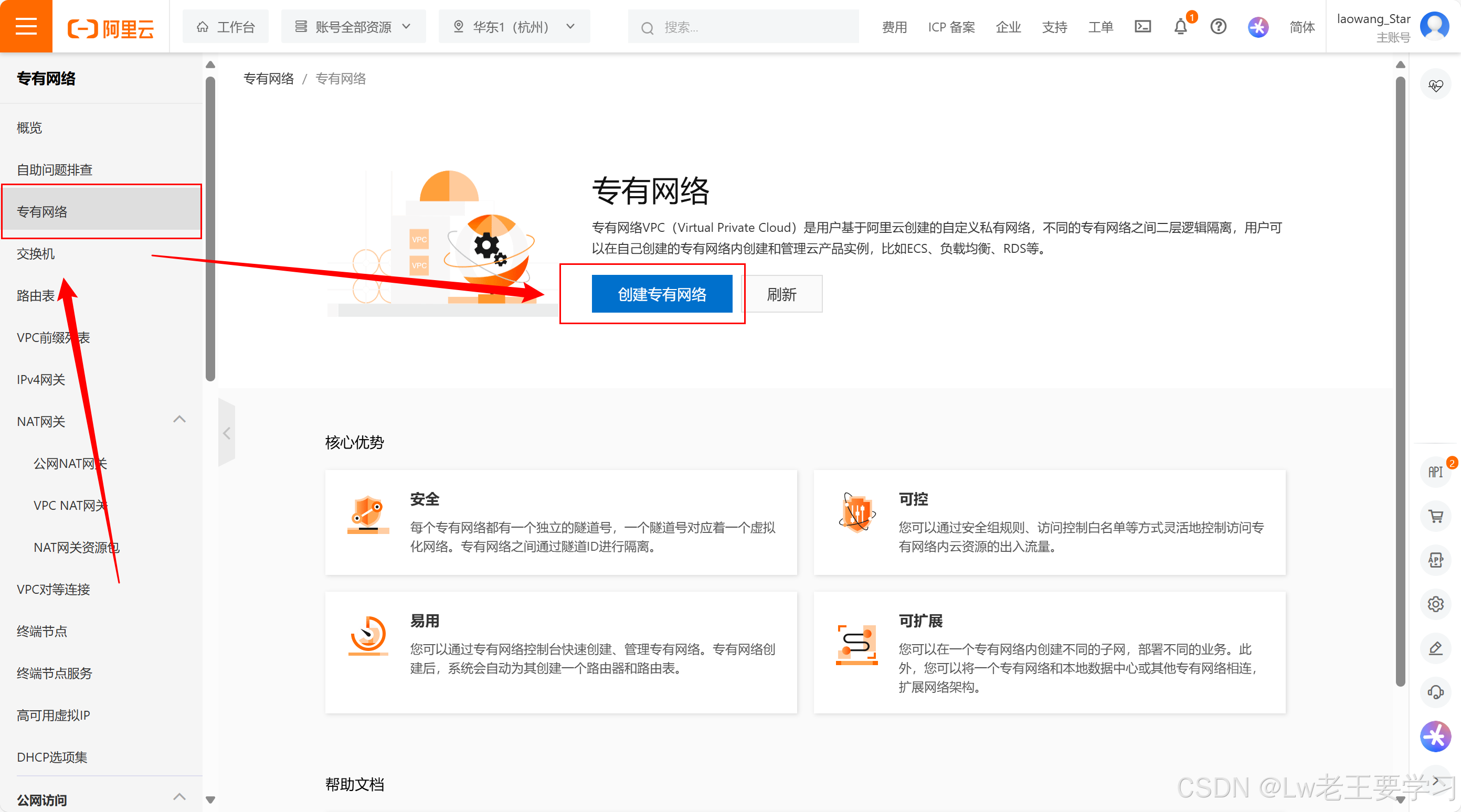Open the 费用 menu
This screenshot has width=1461, height=812.
pyautogui.click(x=894, y=27)
